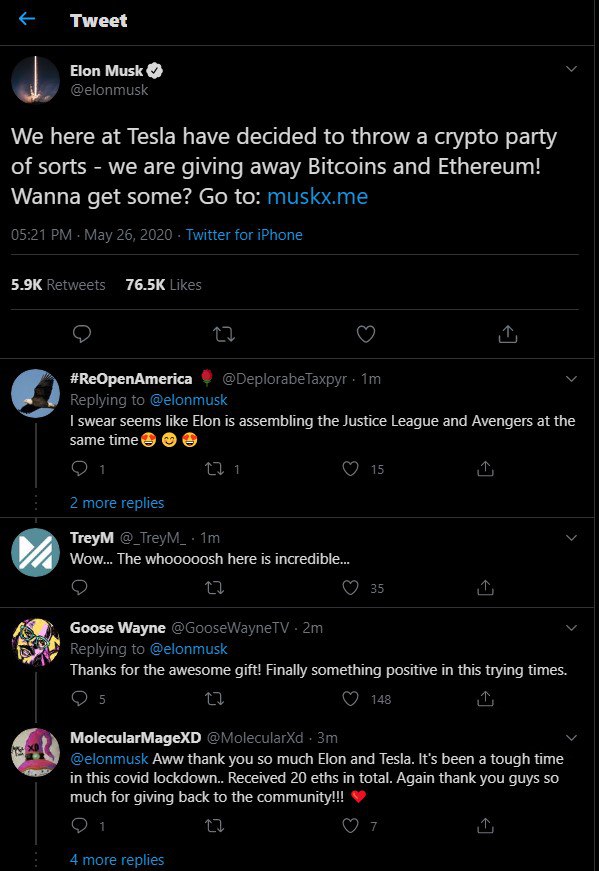
Task: Like the #ReOpenAmerica reply
Action: [350, 469]
